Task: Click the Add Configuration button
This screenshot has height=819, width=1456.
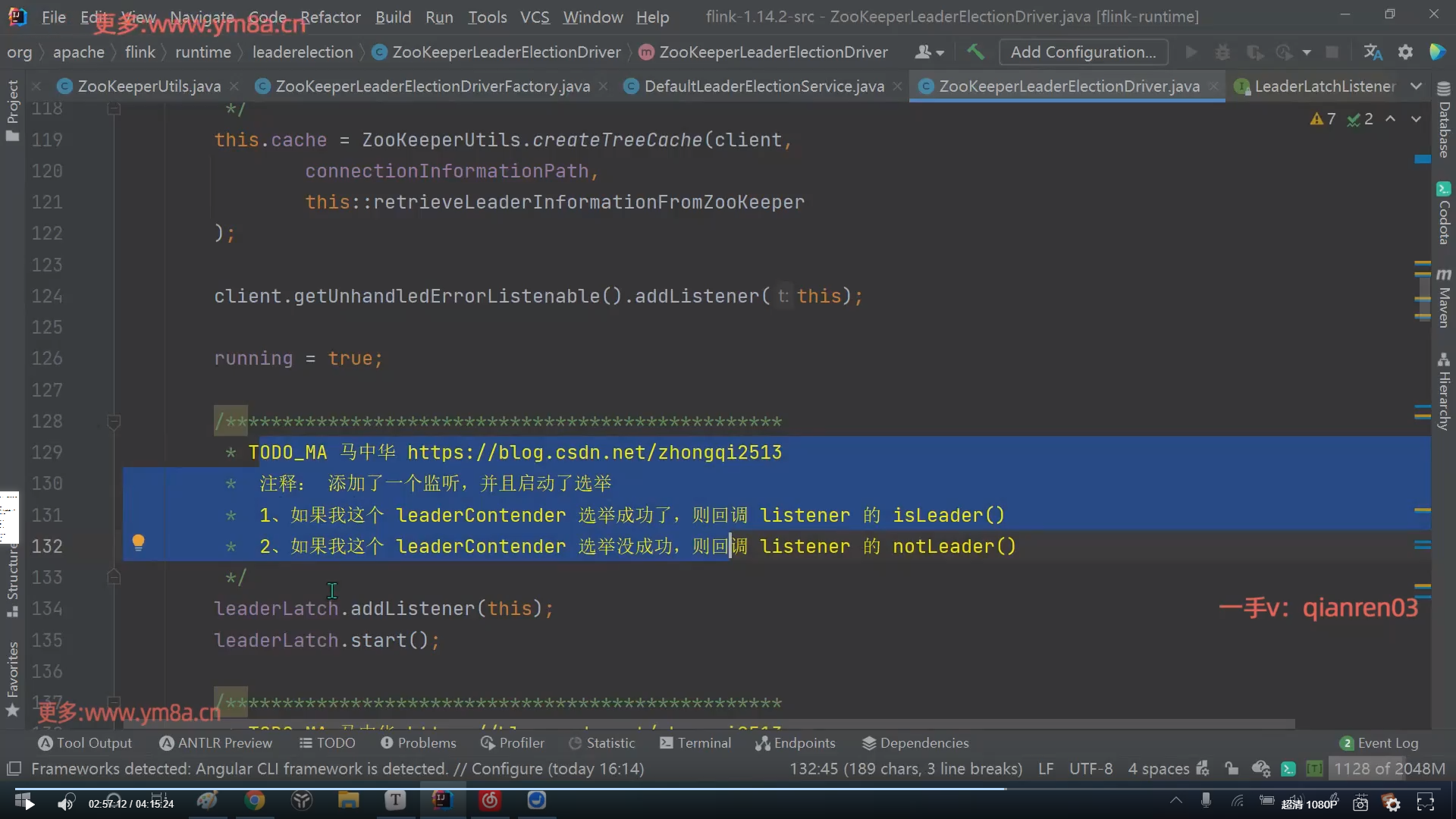Action: point(1083,52)
